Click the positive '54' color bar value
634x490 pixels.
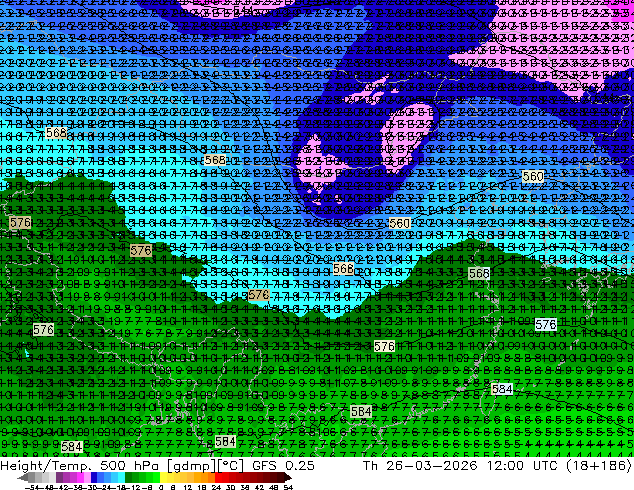288,488
